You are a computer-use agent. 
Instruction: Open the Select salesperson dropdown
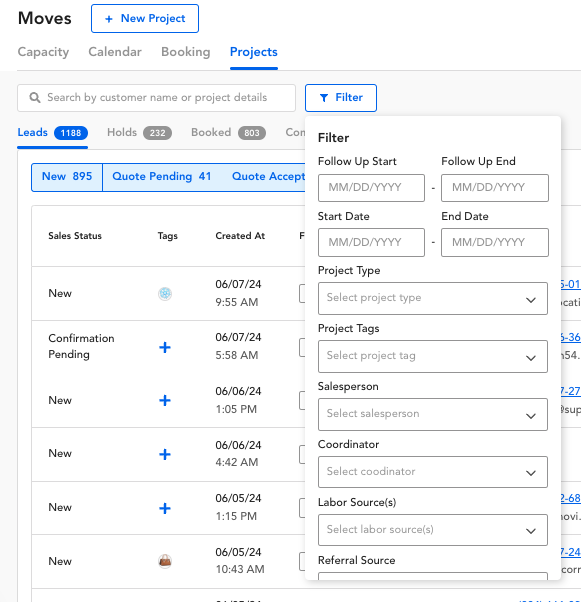[x=433, y=414]
